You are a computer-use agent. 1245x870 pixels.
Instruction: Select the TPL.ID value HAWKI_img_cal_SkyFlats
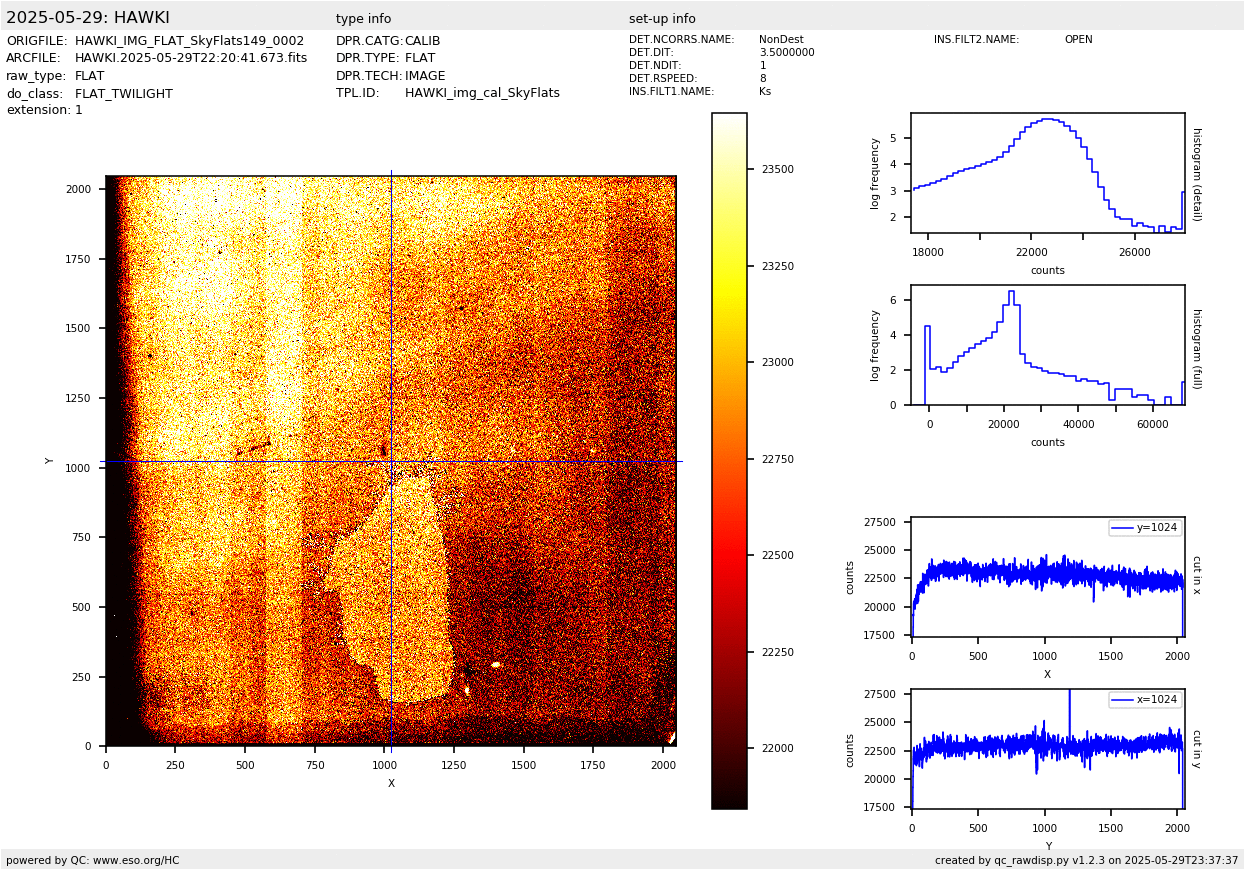pos(482,93)
